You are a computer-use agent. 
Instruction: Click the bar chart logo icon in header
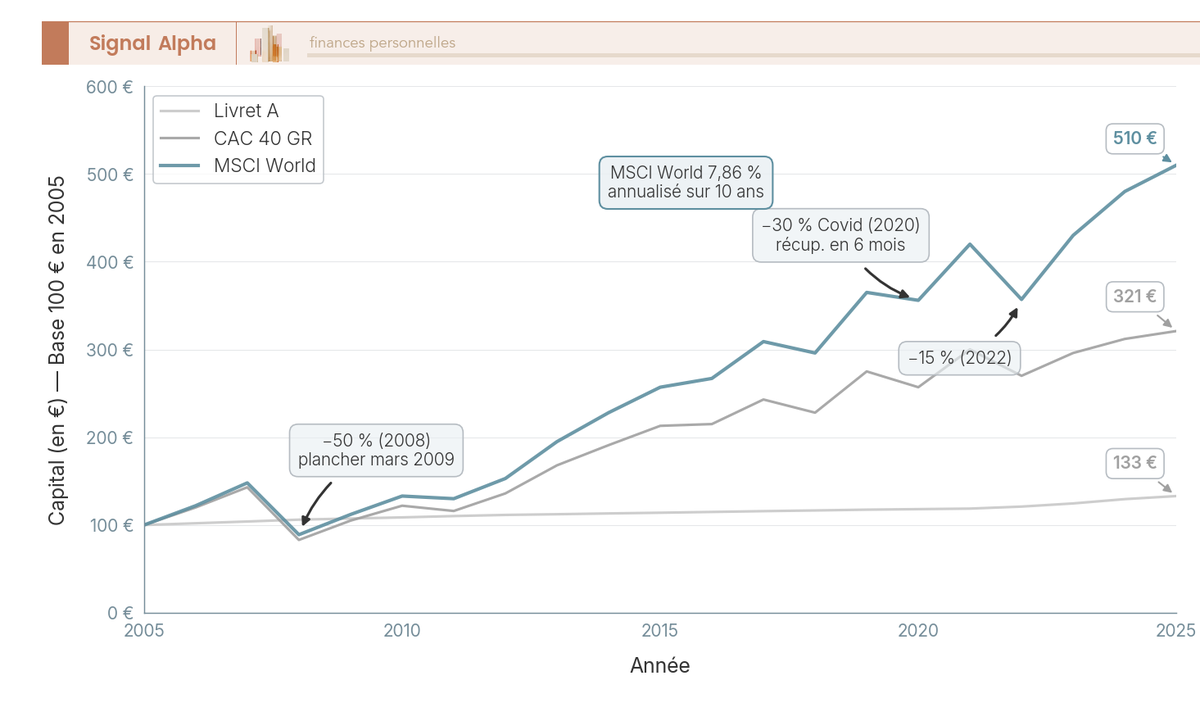pyautogui.click(x=269, y=43)
